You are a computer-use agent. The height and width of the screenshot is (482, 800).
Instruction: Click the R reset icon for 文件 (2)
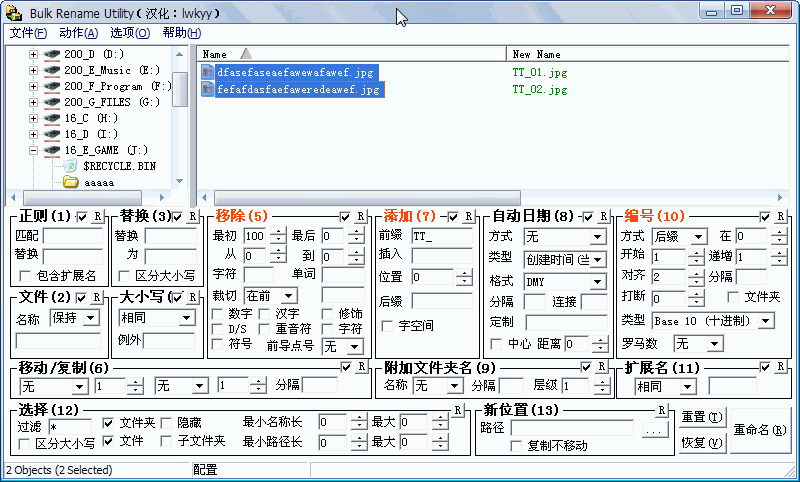pos(96,297)
